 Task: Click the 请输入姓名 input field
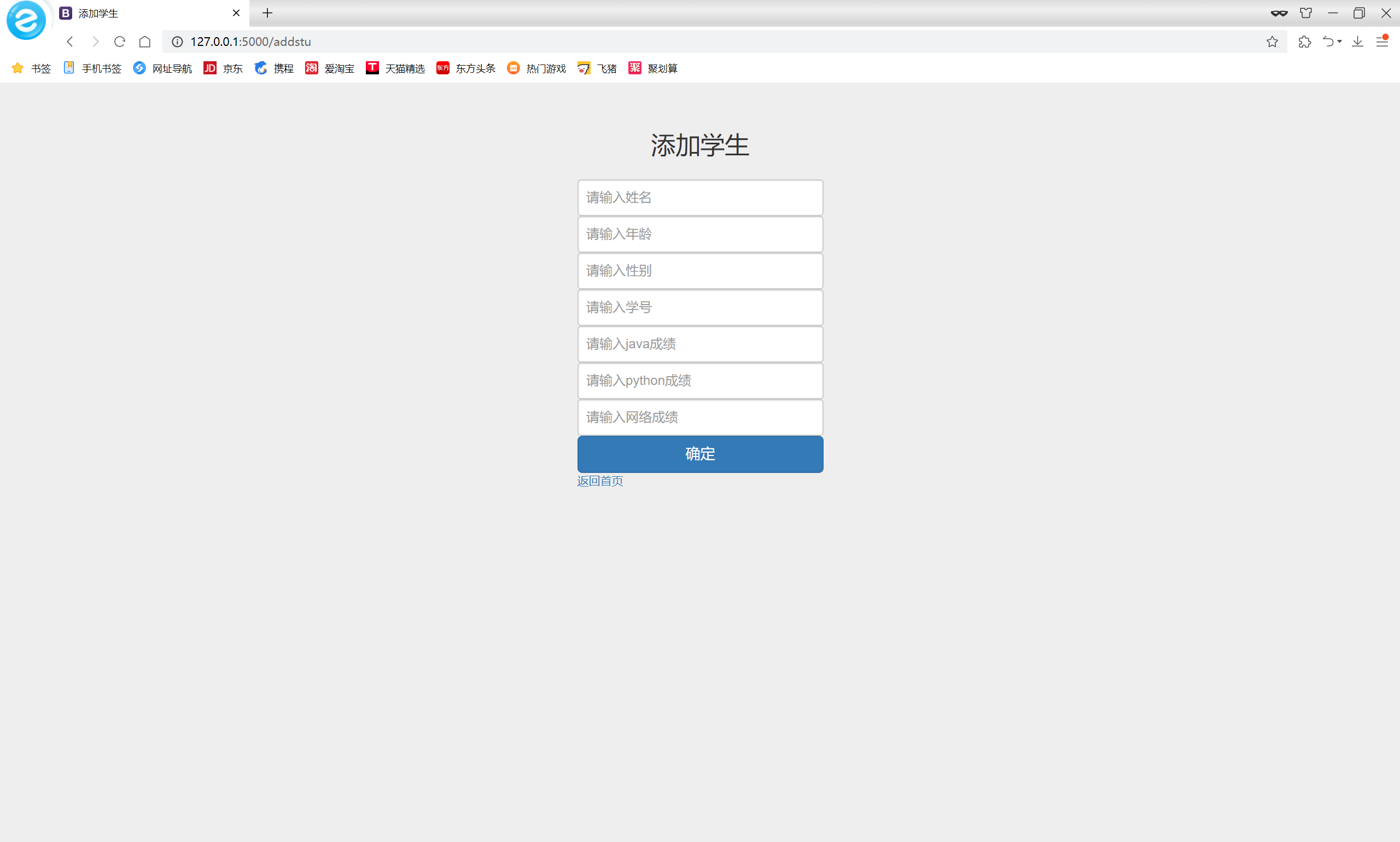tap(699, 197)
